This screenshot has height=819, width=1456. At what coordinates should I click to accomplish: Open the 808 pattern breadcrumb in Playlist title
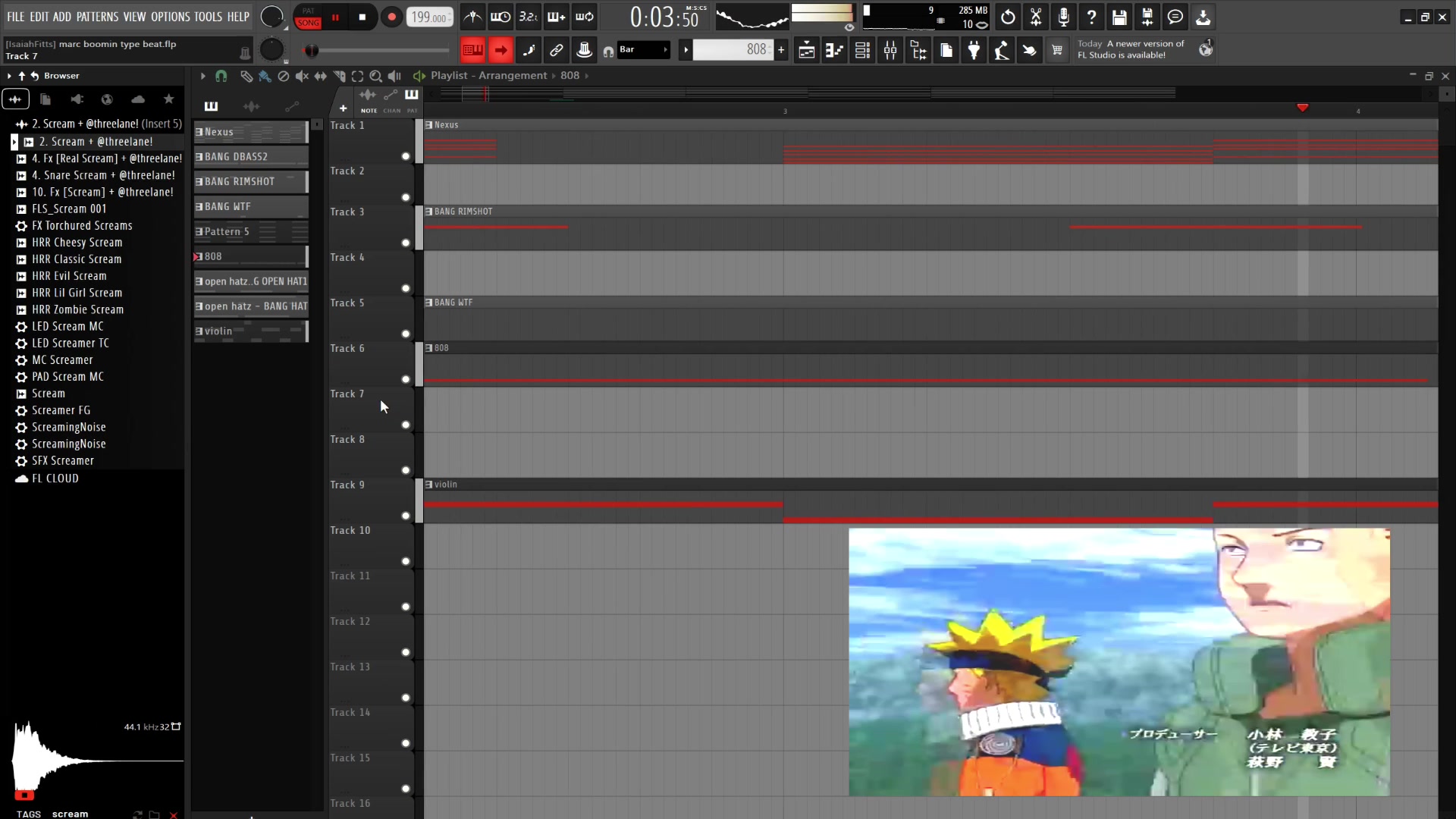570,76
